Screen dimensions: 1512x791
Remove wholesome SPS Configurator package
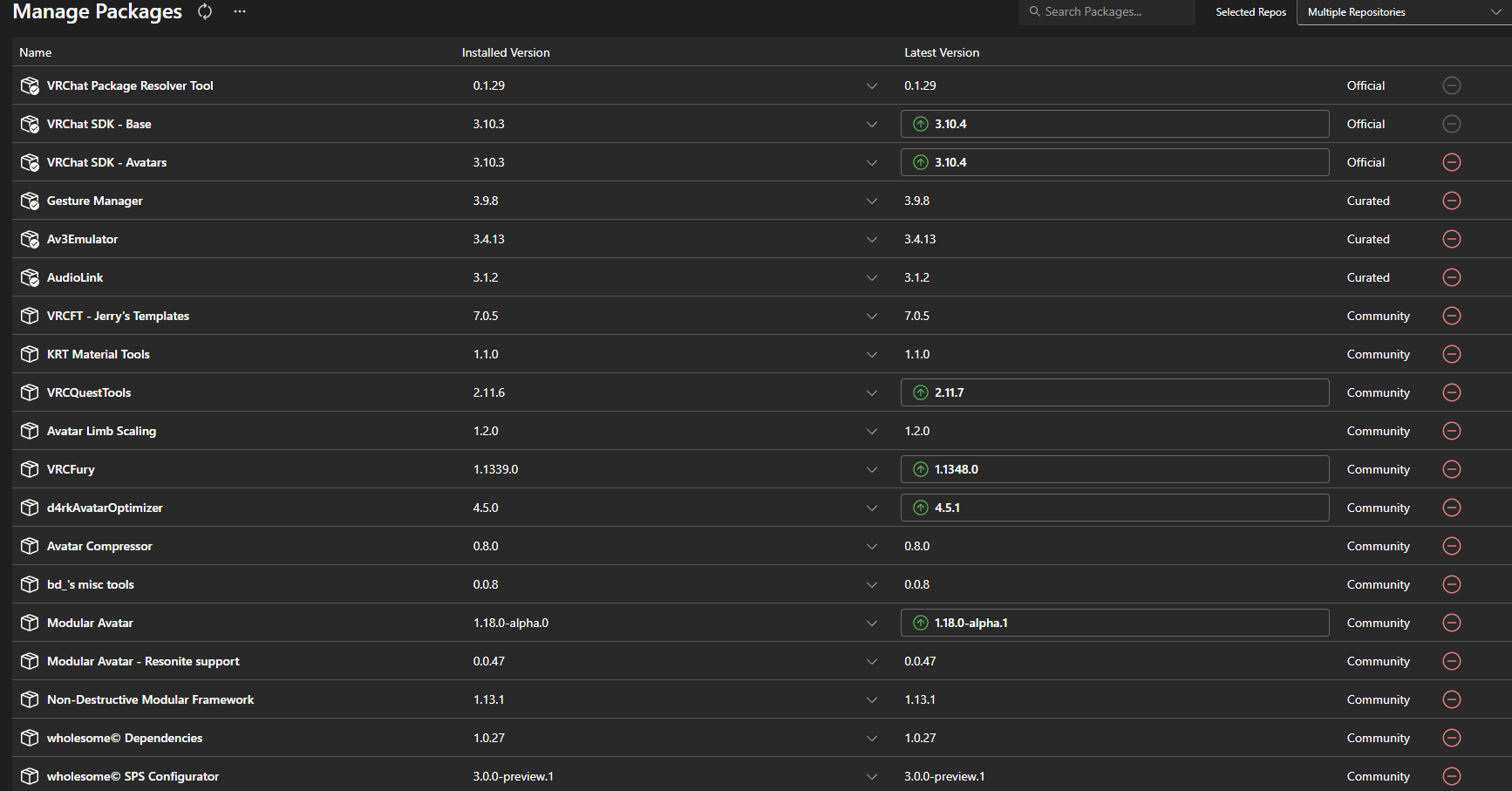click(1452, 776)
